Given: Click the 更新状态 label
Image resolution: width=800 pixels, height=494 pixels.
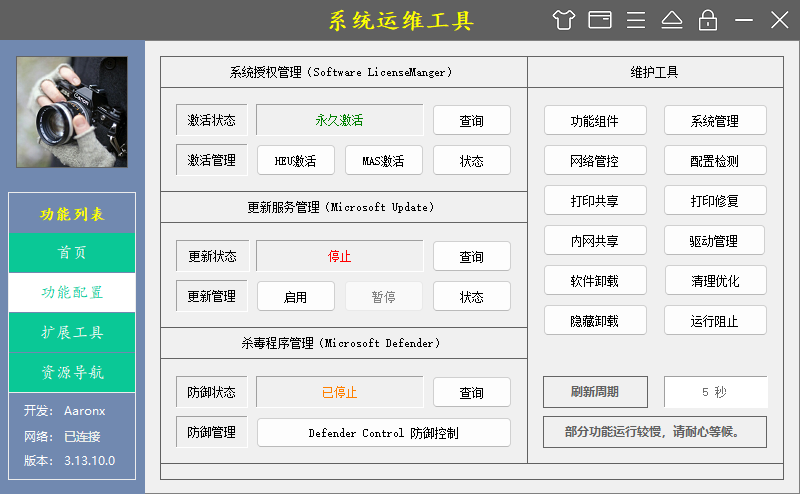Looking at the screenshot, I should [x=213, y=256].
